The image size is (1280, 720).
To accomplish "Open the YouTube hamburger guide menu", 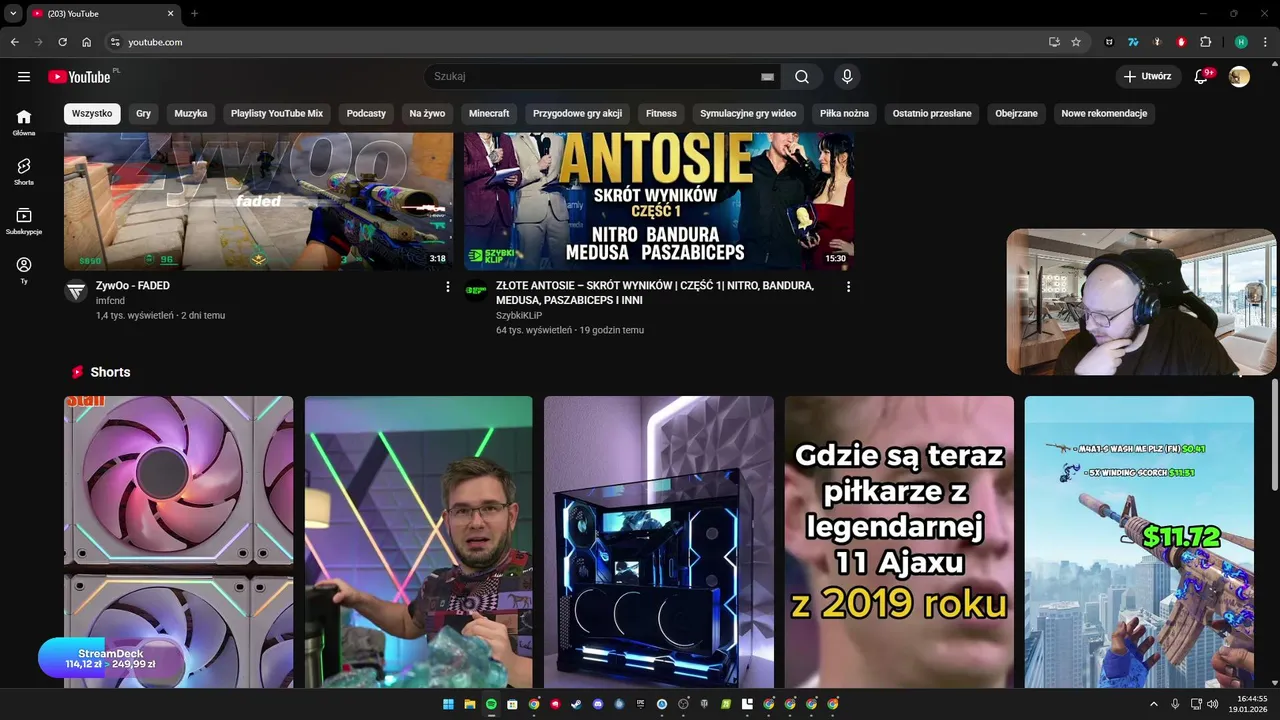I will 24,77.
